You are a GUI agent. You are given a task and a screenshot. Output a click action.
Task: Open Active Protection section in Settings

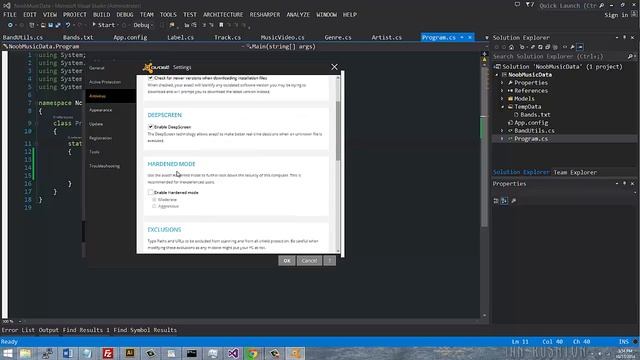click(105, 82)
